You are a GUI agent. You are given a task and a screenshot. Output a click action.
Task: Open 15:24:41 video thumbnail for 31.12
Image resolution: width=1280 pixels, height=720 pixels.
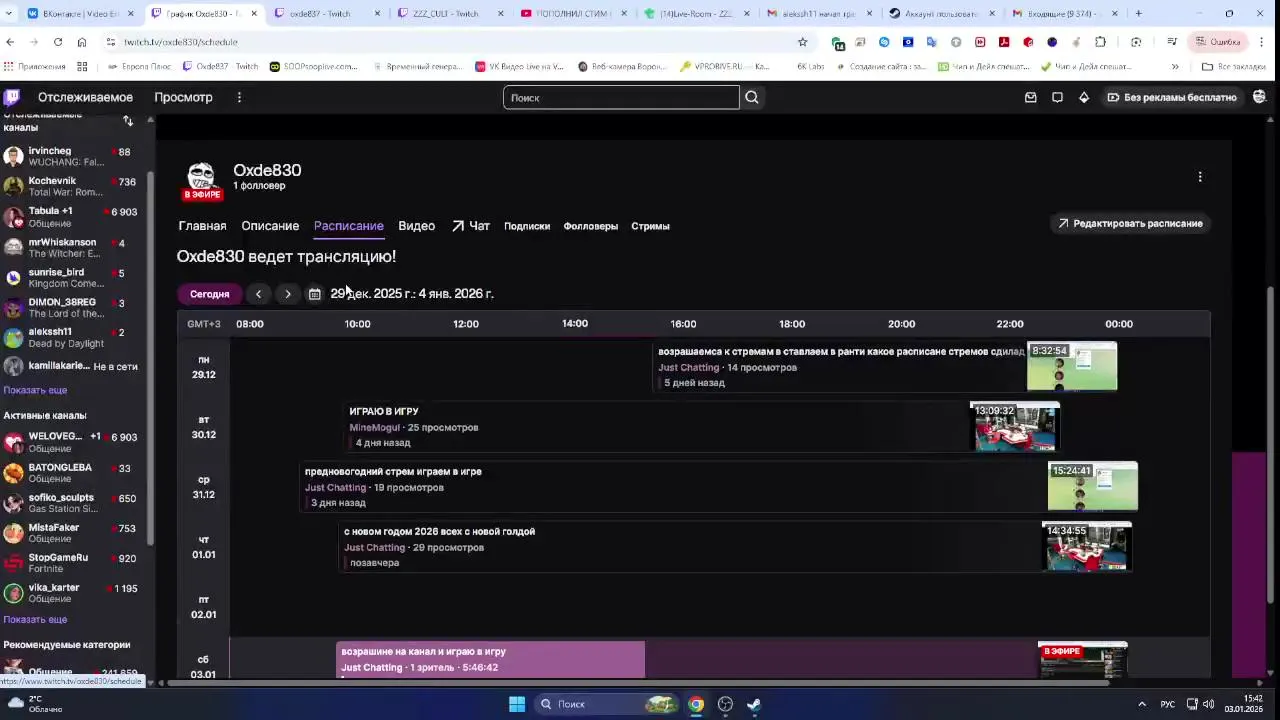click(x=1092, y=486)
